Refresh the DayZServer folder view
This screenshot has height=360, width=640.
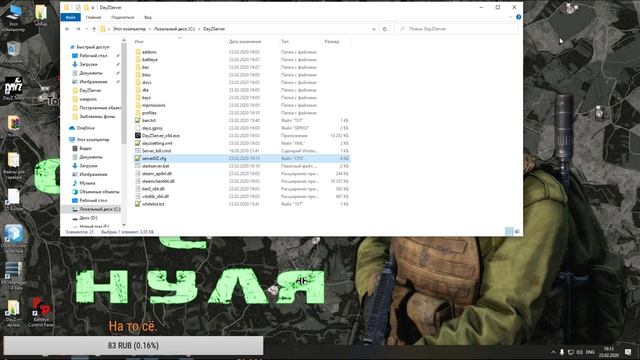[x=384, y=29]
